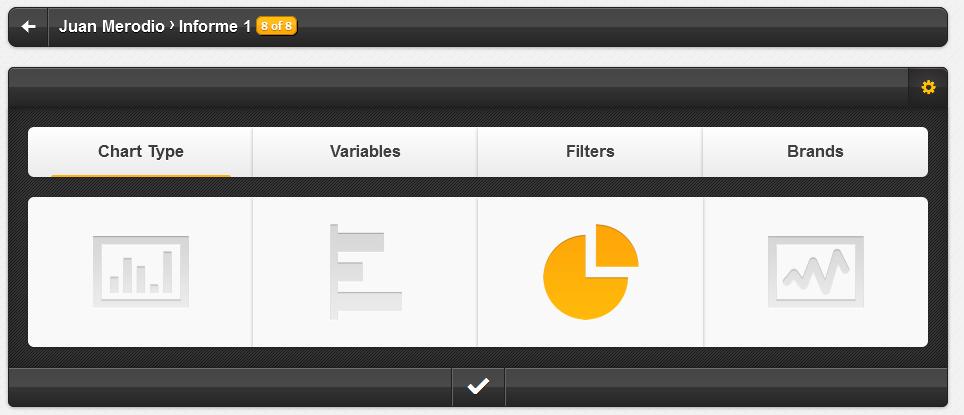Open the Variables tab
964x415 pixels.
[365, 151]
